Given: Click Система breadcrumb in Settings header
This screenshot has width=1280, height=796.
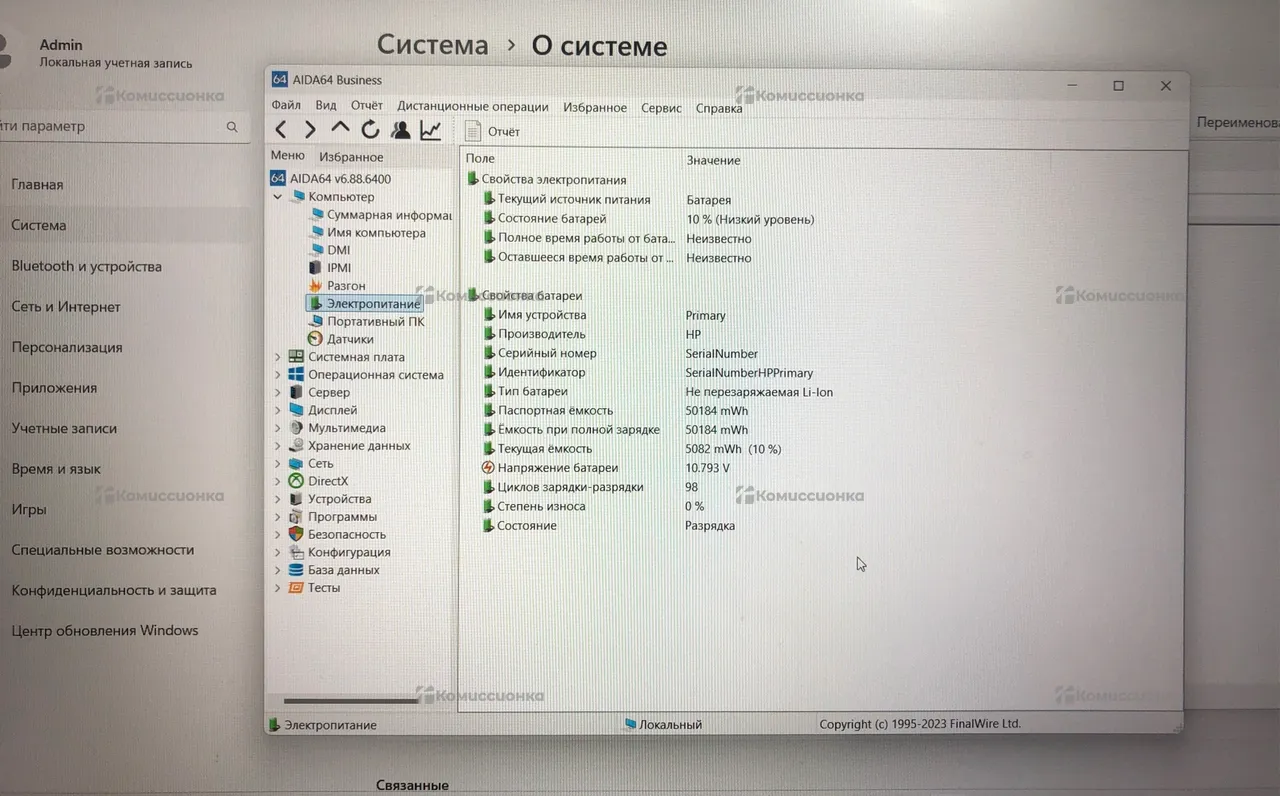Looking at the screenshot, I should 432,46.
